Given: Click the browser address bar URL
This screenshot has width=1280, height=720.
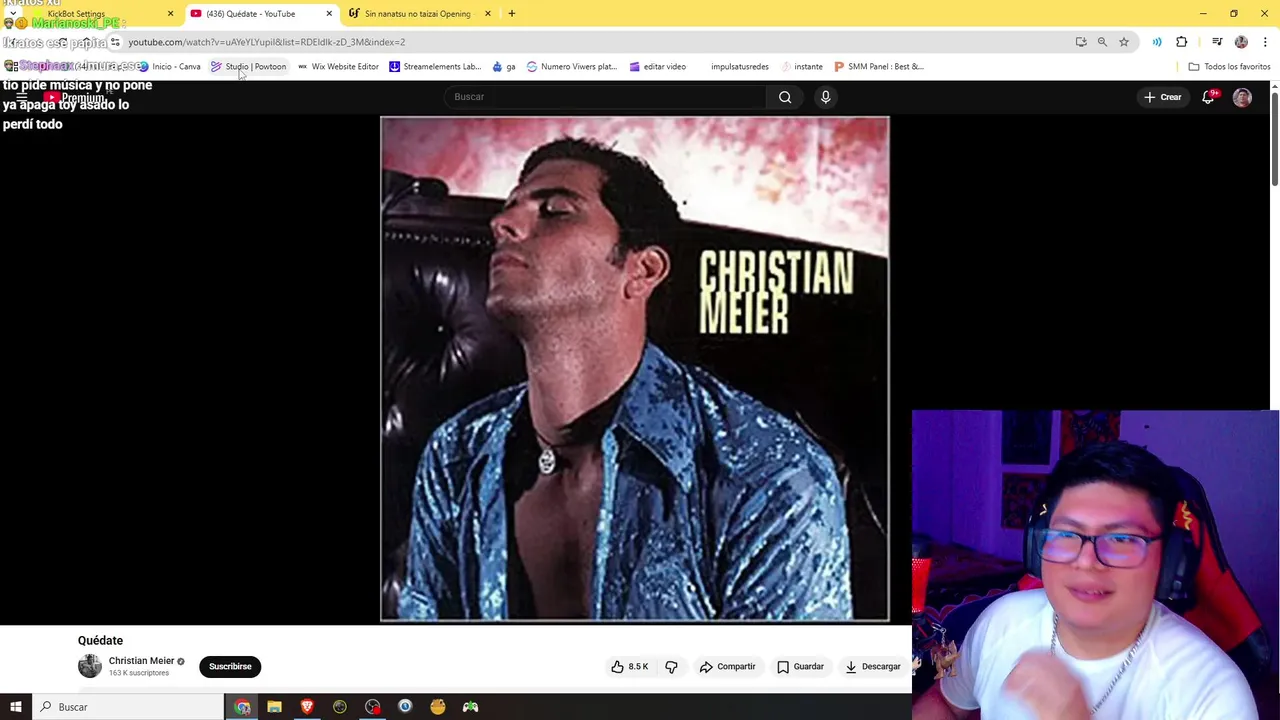Looking at the screenshot, I should point(267,42).
